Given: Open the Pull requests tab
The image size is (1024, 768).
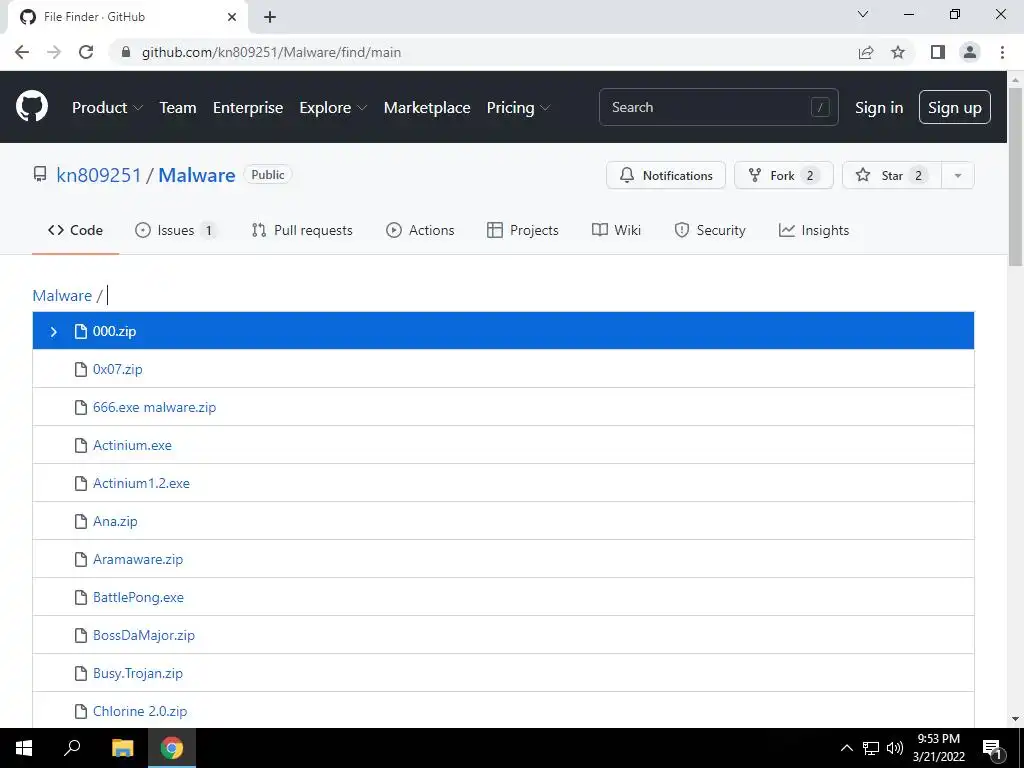Looking at the screenshot, I should point(302,230).
